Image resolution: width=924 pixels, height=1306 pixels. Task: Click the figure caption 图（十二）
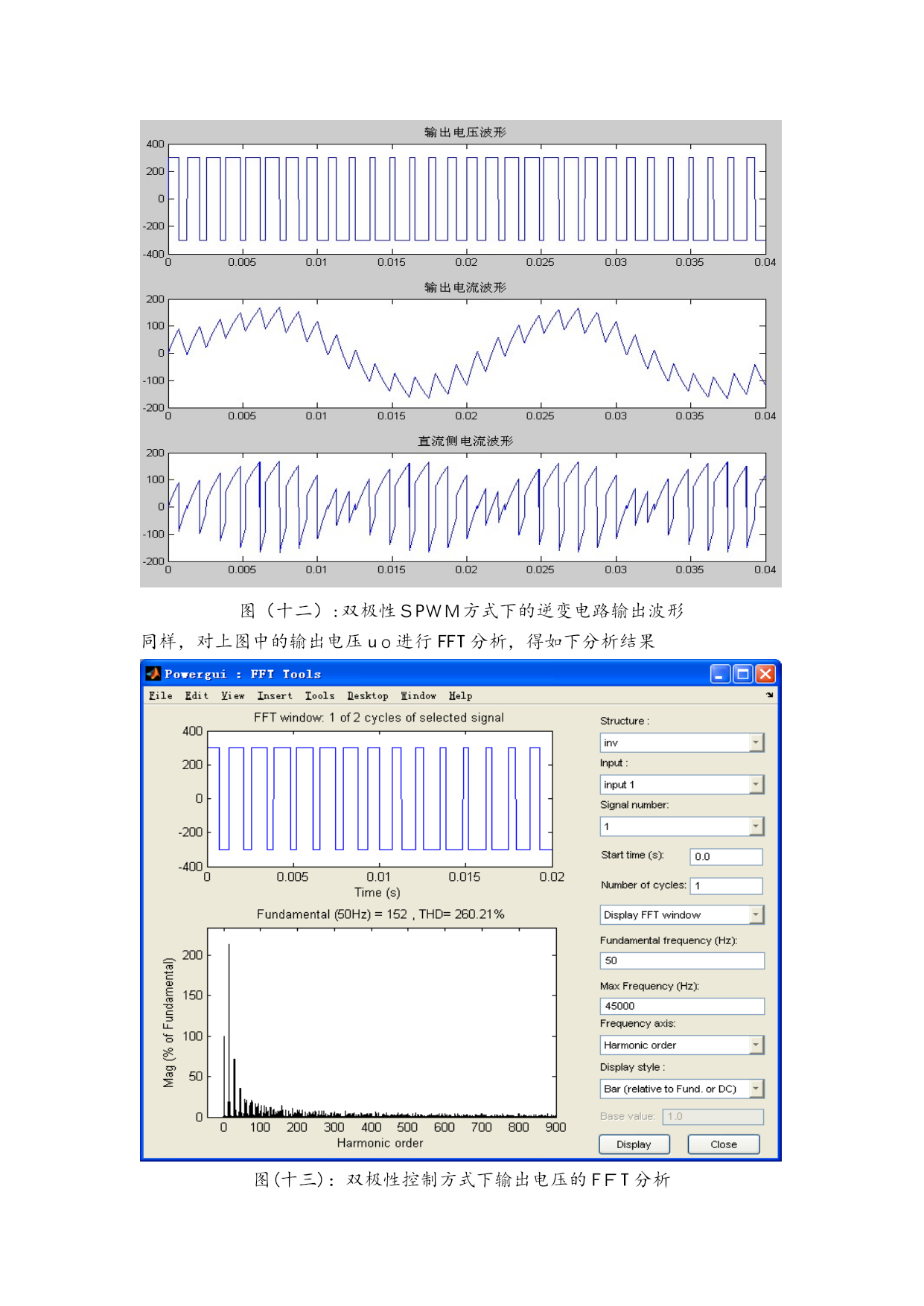[x=462, y=611]
